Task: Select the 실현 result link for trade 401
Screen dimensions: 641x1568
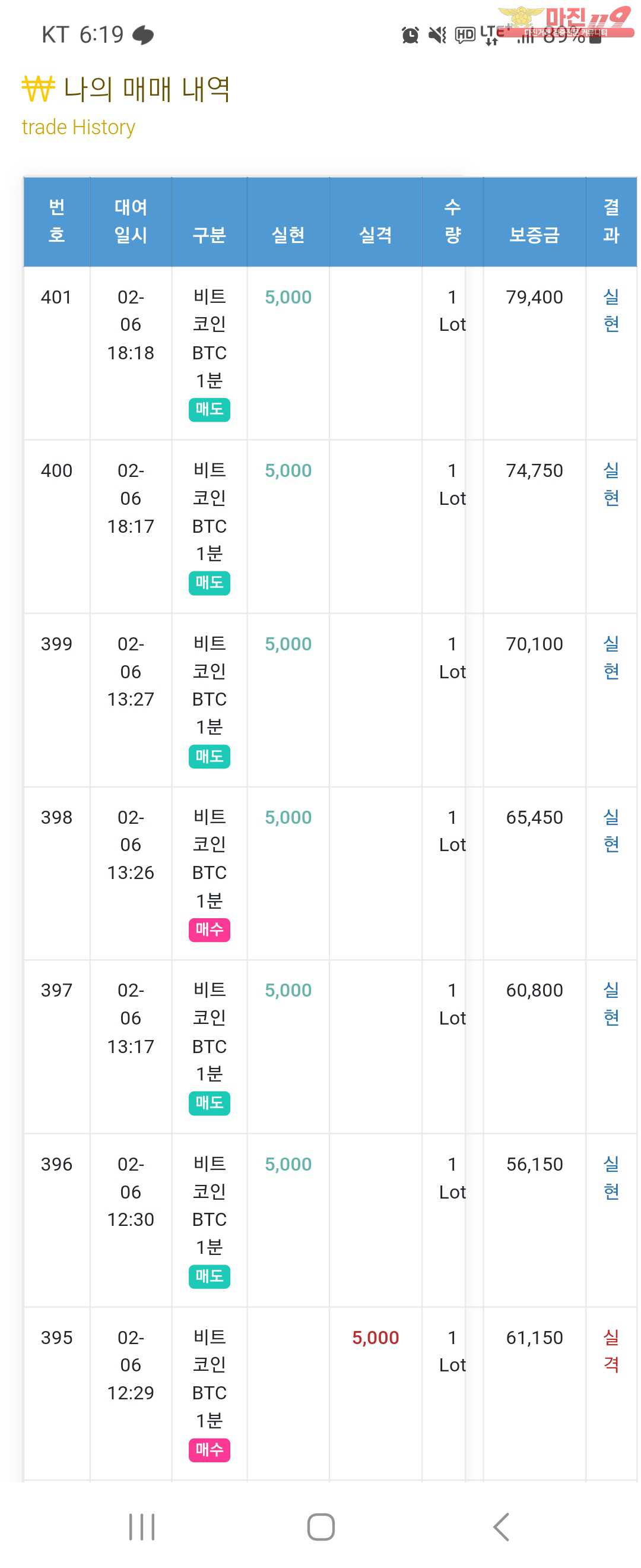Action: tap(611, 311)
